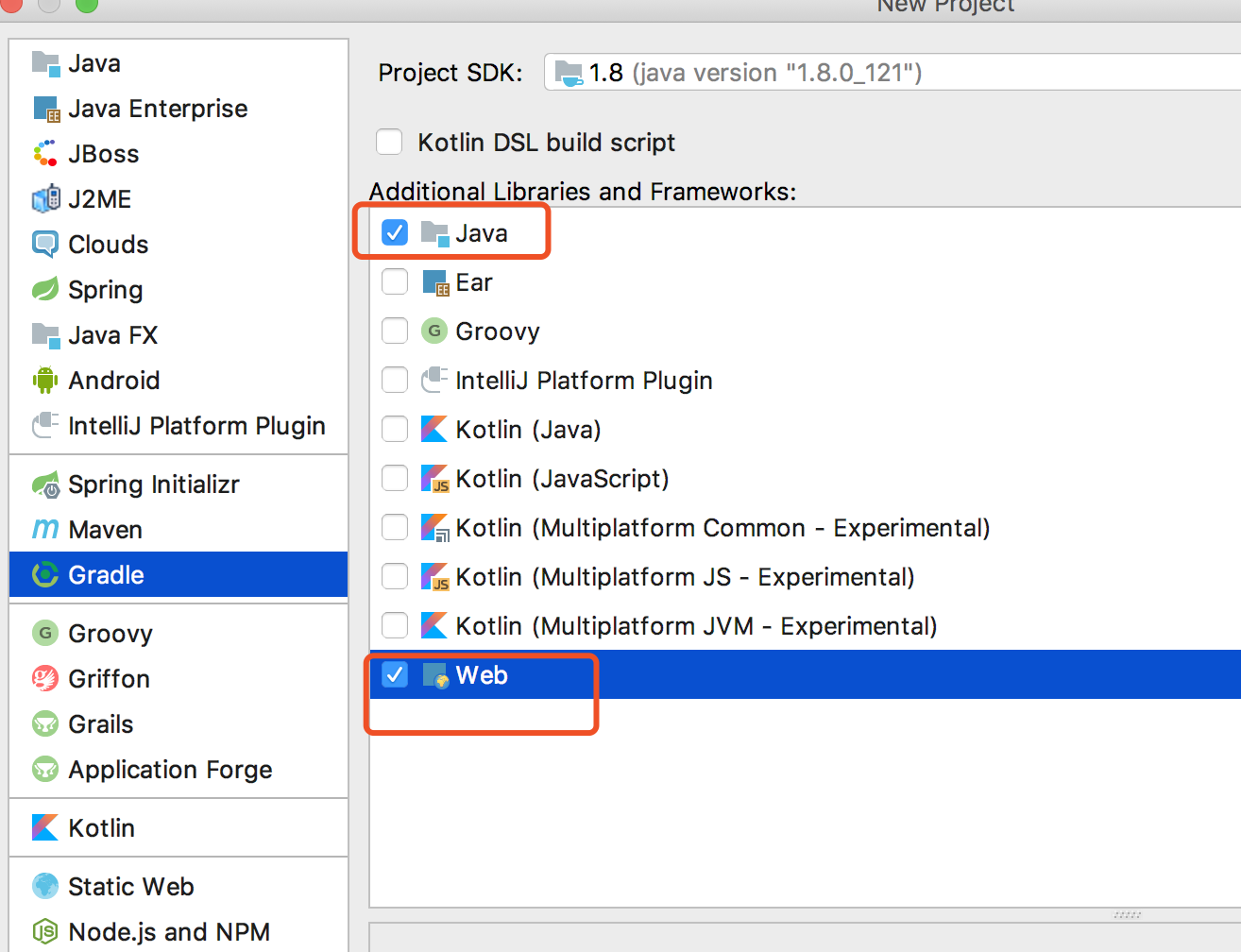Check the Groovy framework checkbox
Viewport: 1241px width, 952px height.
point(395,331)
